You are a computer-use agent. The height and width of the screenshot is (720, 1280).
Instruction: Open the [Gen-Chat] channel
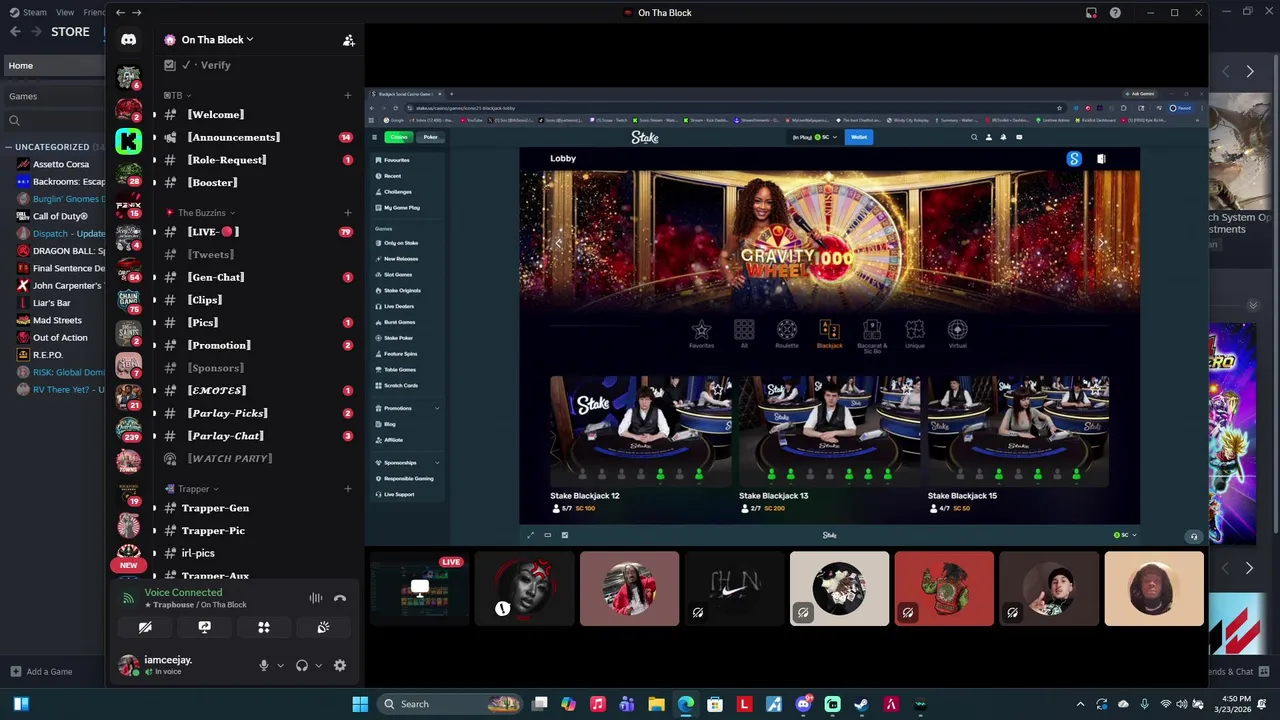click(x=257, y=277)
